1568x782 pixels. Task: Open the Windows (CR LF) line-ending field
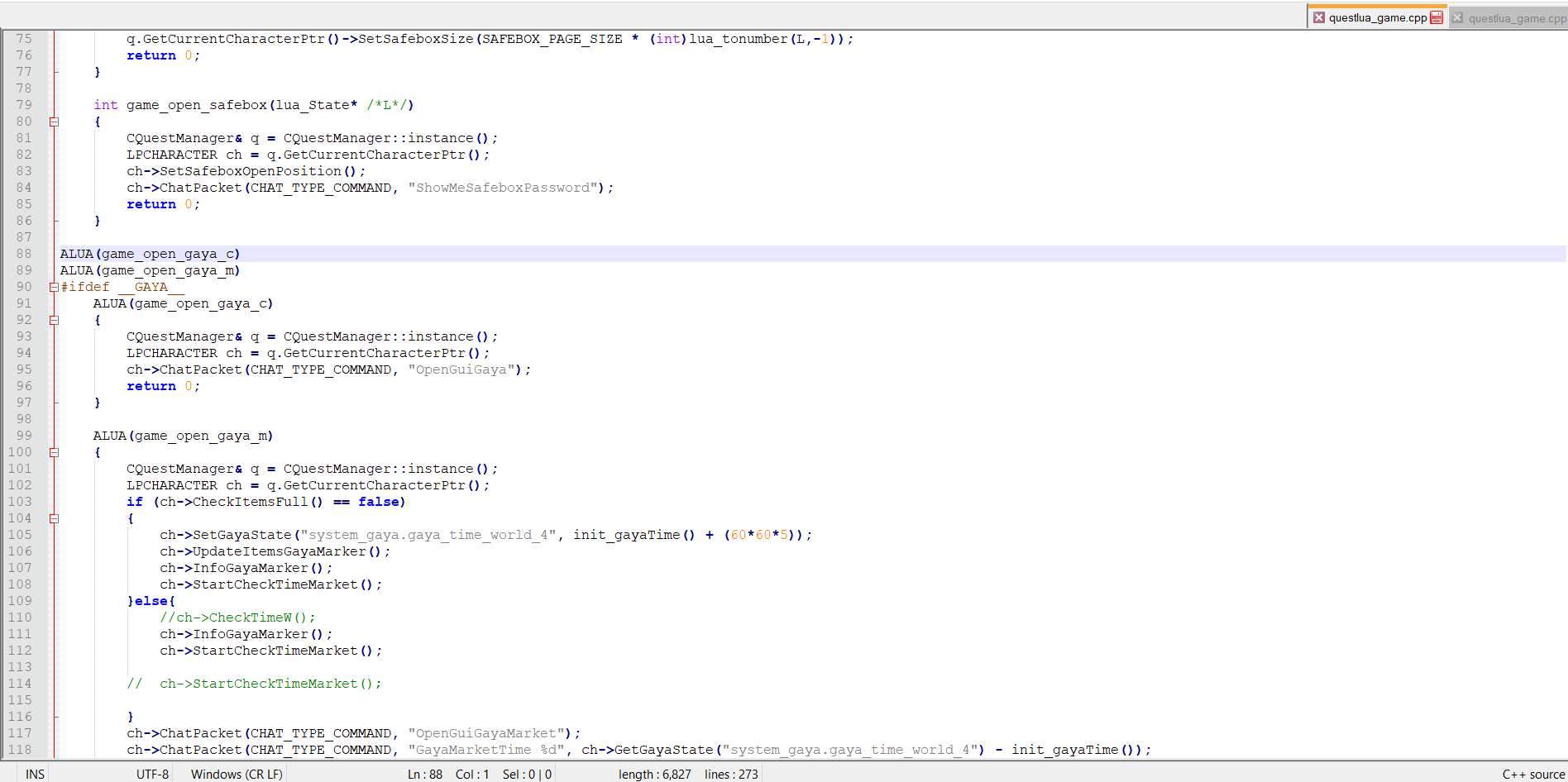coord(237,774)
